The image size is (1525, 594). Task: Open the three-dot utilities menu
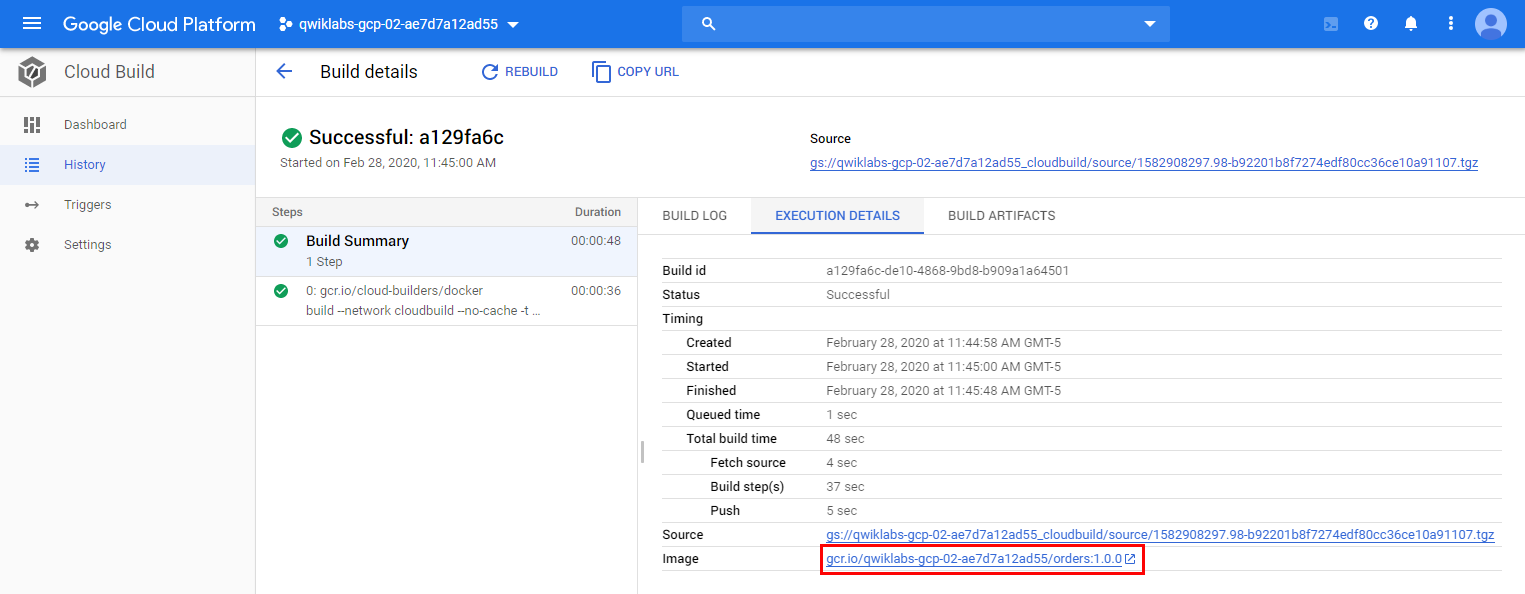[1451, 24]
